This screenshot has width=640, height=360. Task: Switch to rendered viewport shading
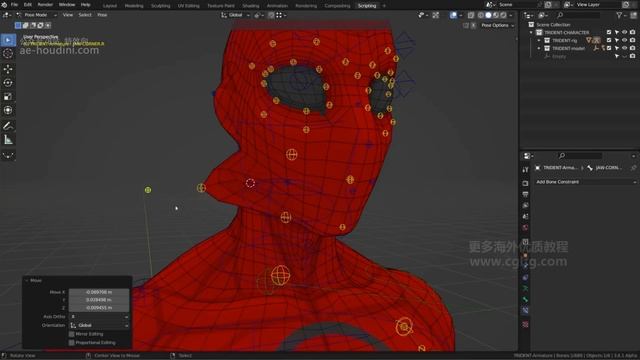pyautogui.click(x=503, y=15)
